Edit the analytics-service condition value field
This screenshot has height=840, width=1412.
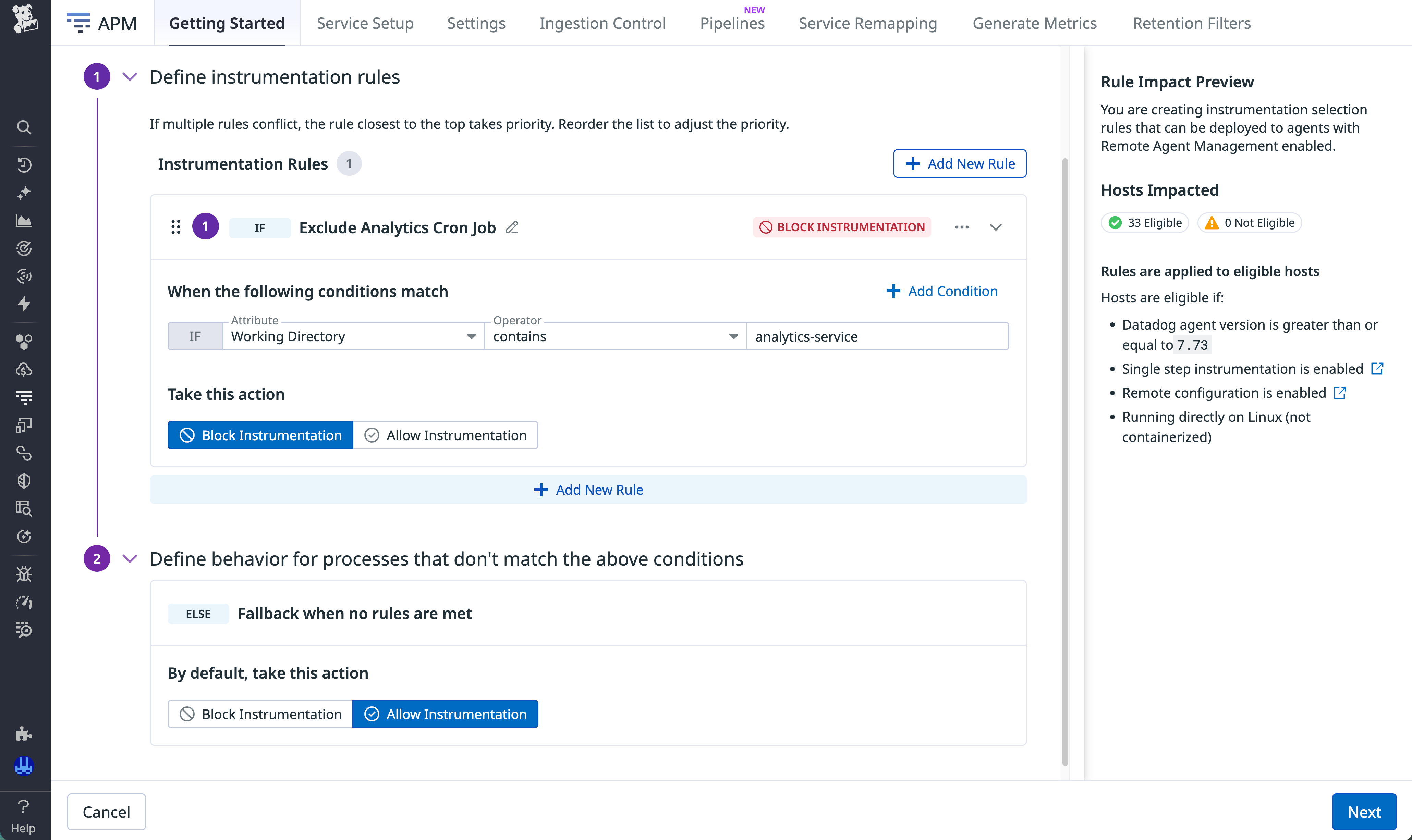[x=877, y=336]
